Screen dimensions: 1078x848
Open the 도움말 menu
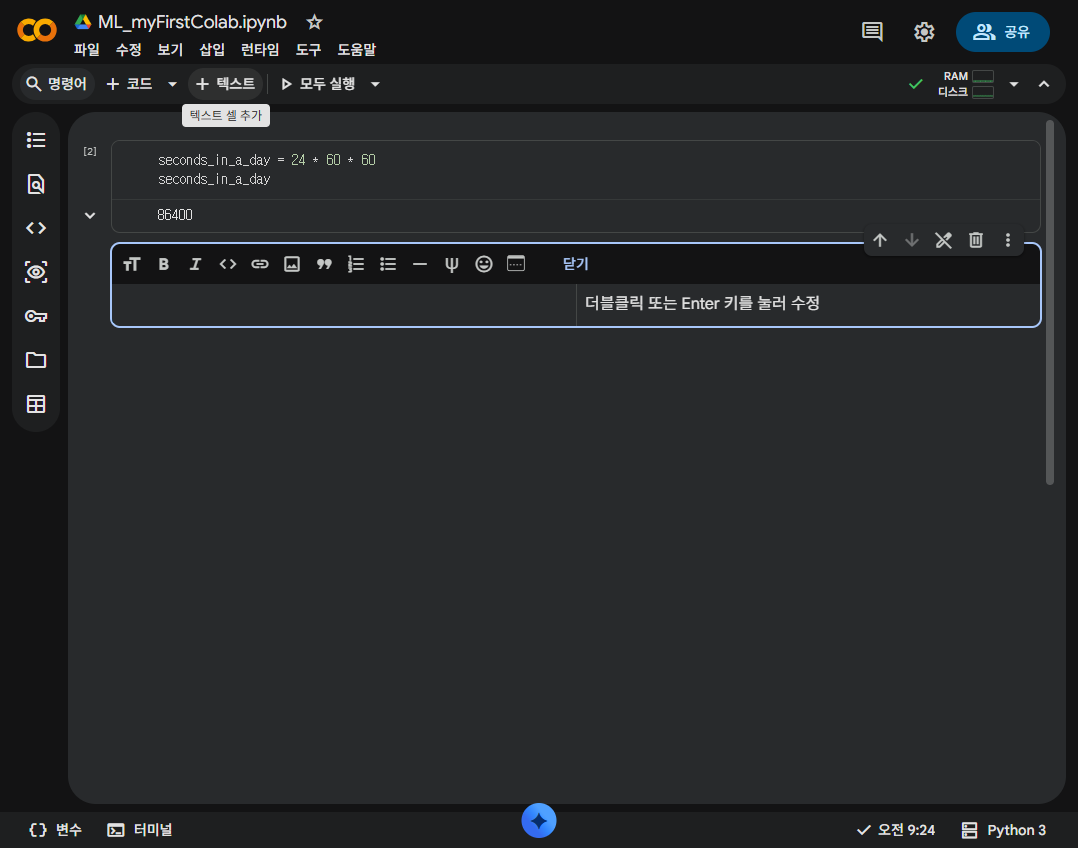pyautogui.click(x=356, y=50)
